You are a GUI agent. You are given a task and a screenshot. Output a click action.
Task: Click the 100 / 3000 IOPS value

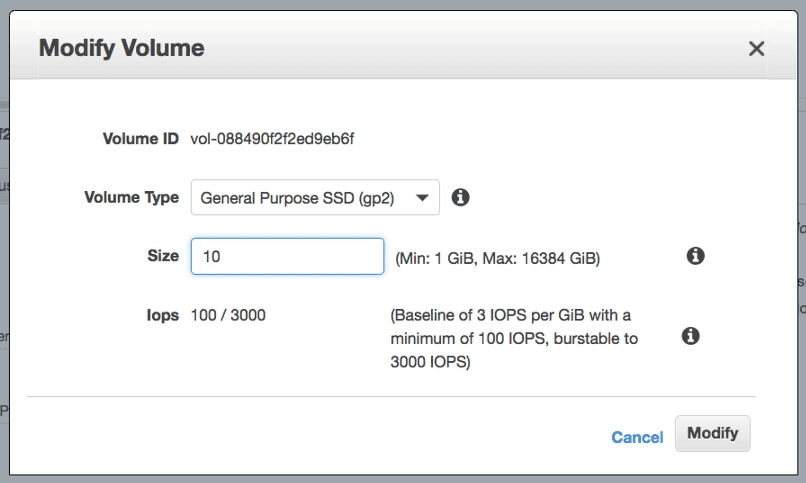[228, 315]
